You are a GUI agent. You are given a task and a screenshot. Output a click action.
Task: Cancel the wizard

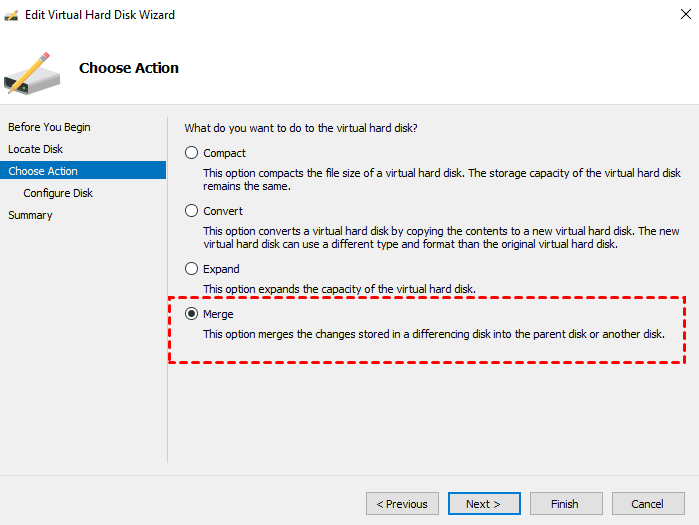pyautogui.click(x=649, y=504)
